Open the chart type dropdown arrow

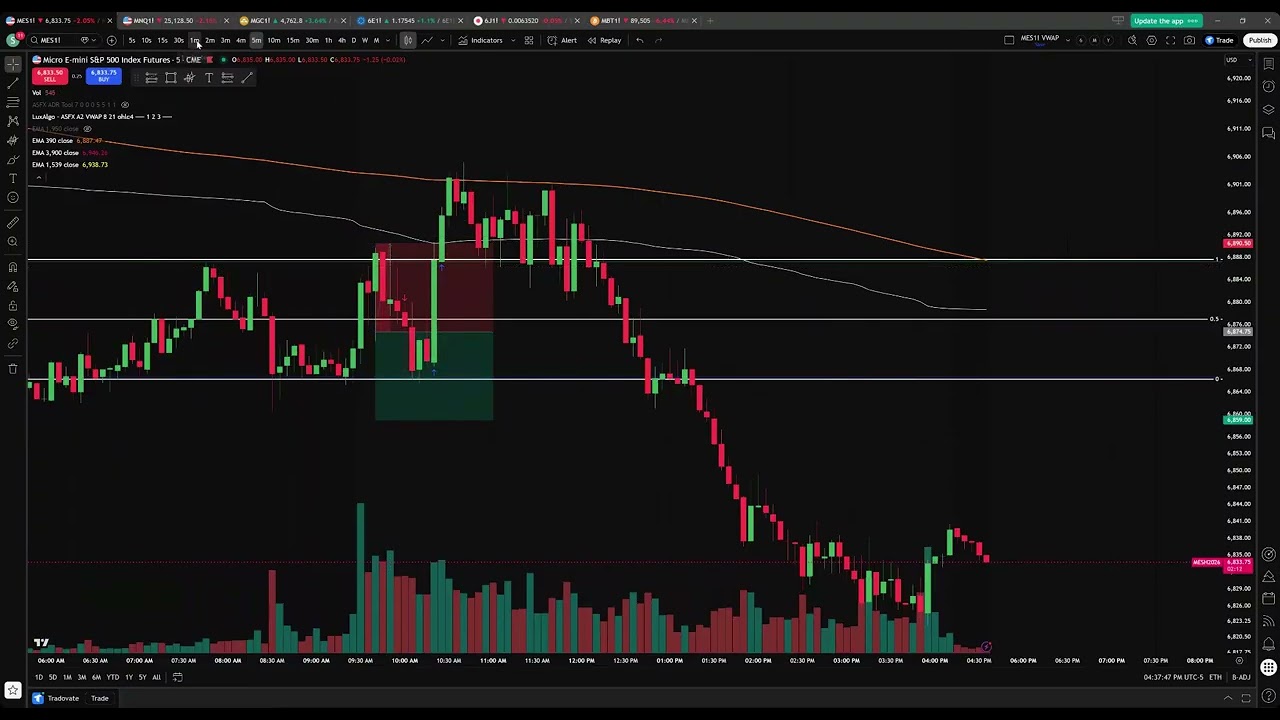coord(444,40)
